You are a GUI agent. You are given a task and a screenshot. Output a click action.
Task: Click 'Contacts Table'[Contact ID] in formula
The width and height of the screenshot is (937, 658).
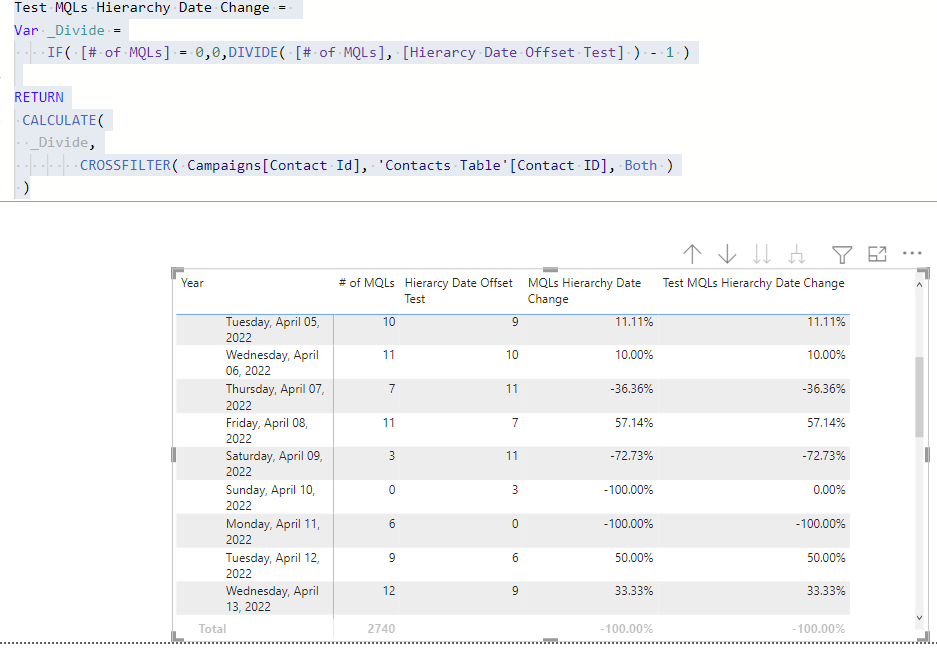(x=495, y=166)
